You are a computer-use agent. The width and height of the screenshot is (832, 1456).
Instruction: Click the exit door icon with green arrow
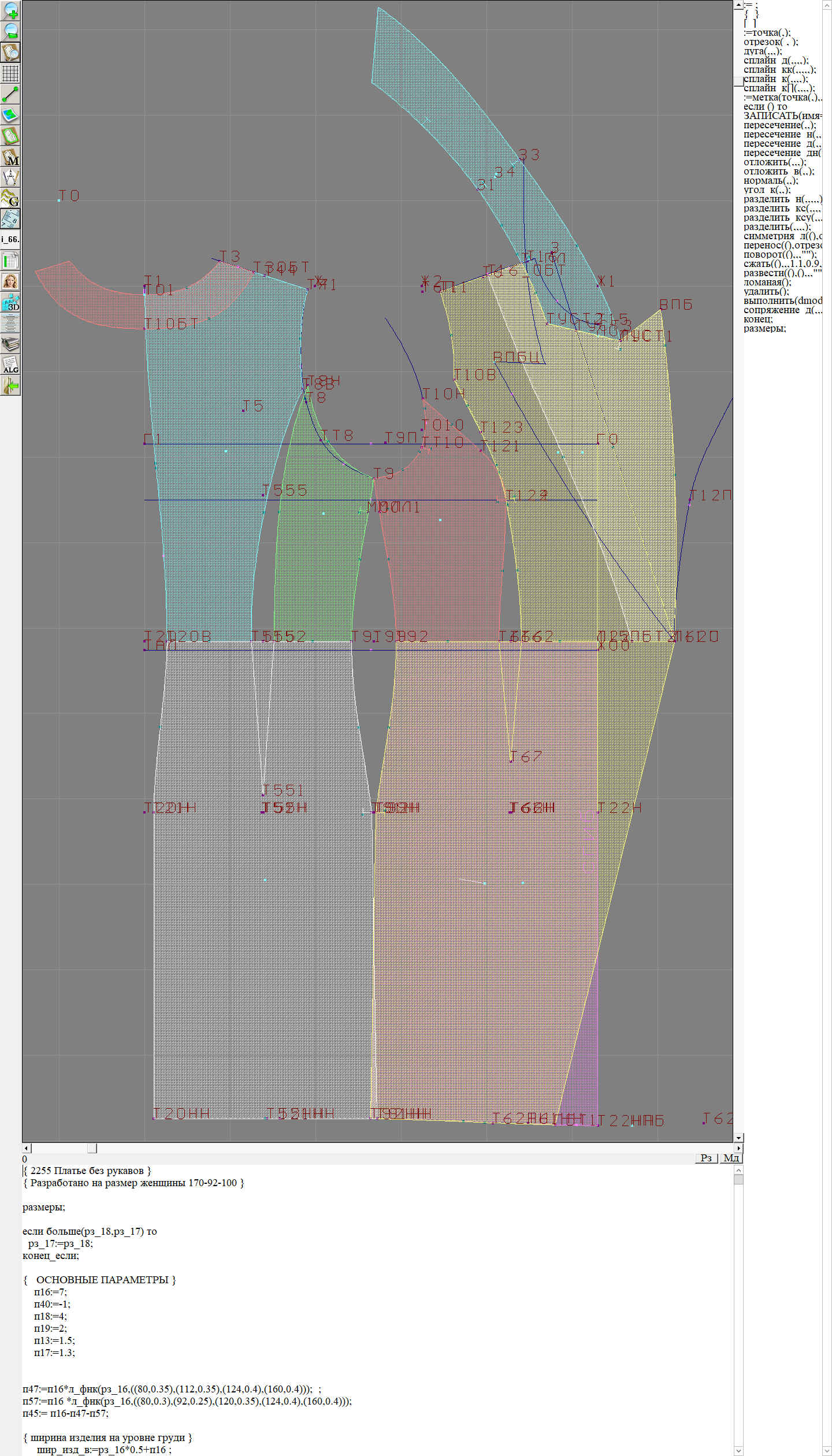pos(10,385)
